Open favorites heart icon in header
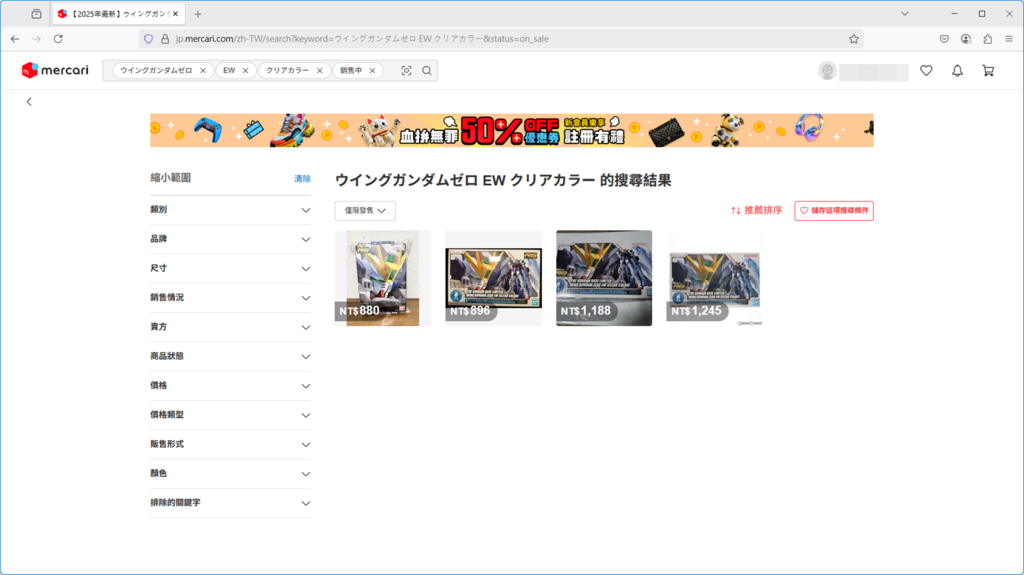This screenshot has height=575, width=1024. pos(926,71)
